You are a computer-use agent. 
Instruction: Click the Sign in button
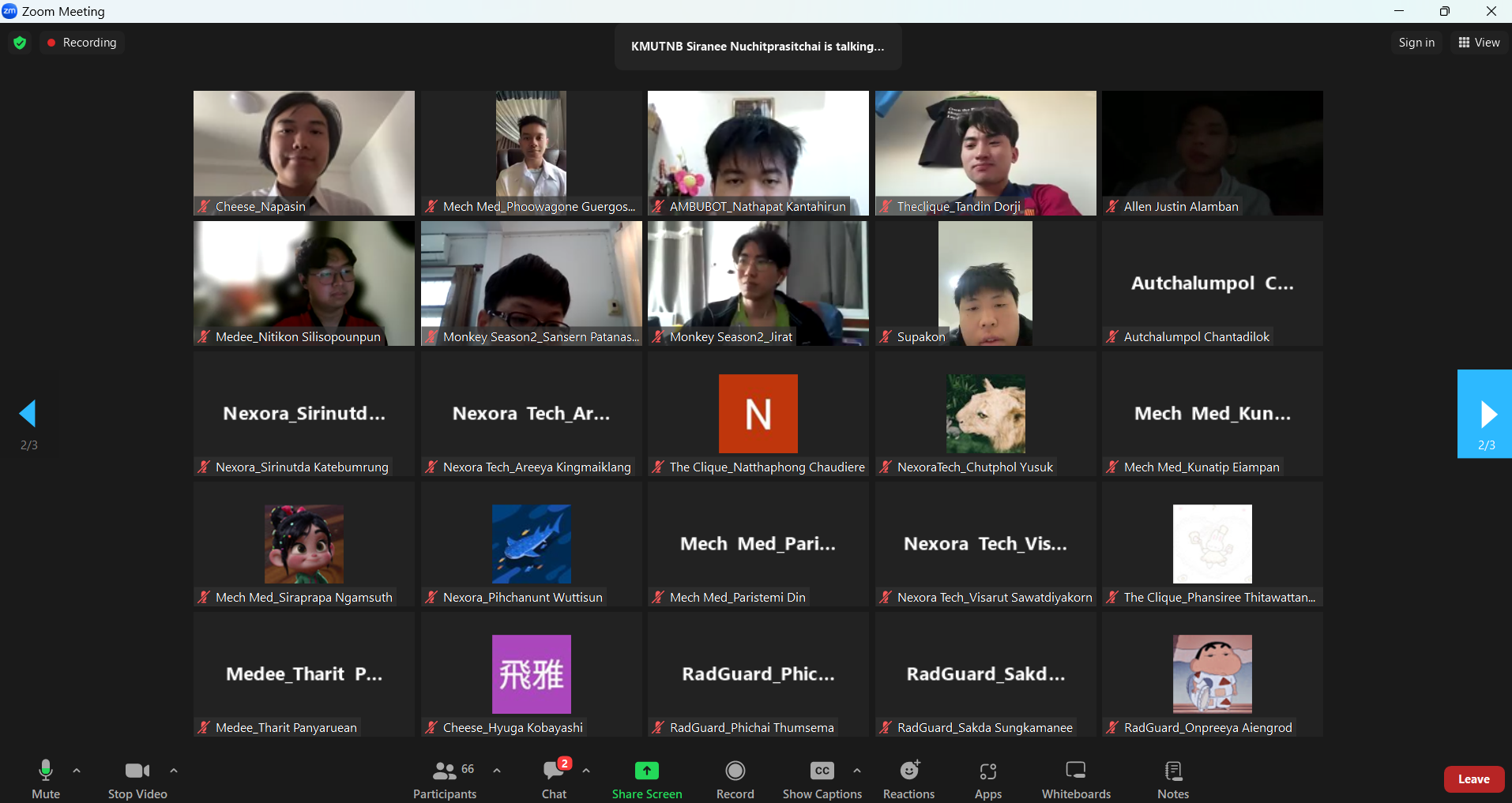click(x=1416, y=43)
